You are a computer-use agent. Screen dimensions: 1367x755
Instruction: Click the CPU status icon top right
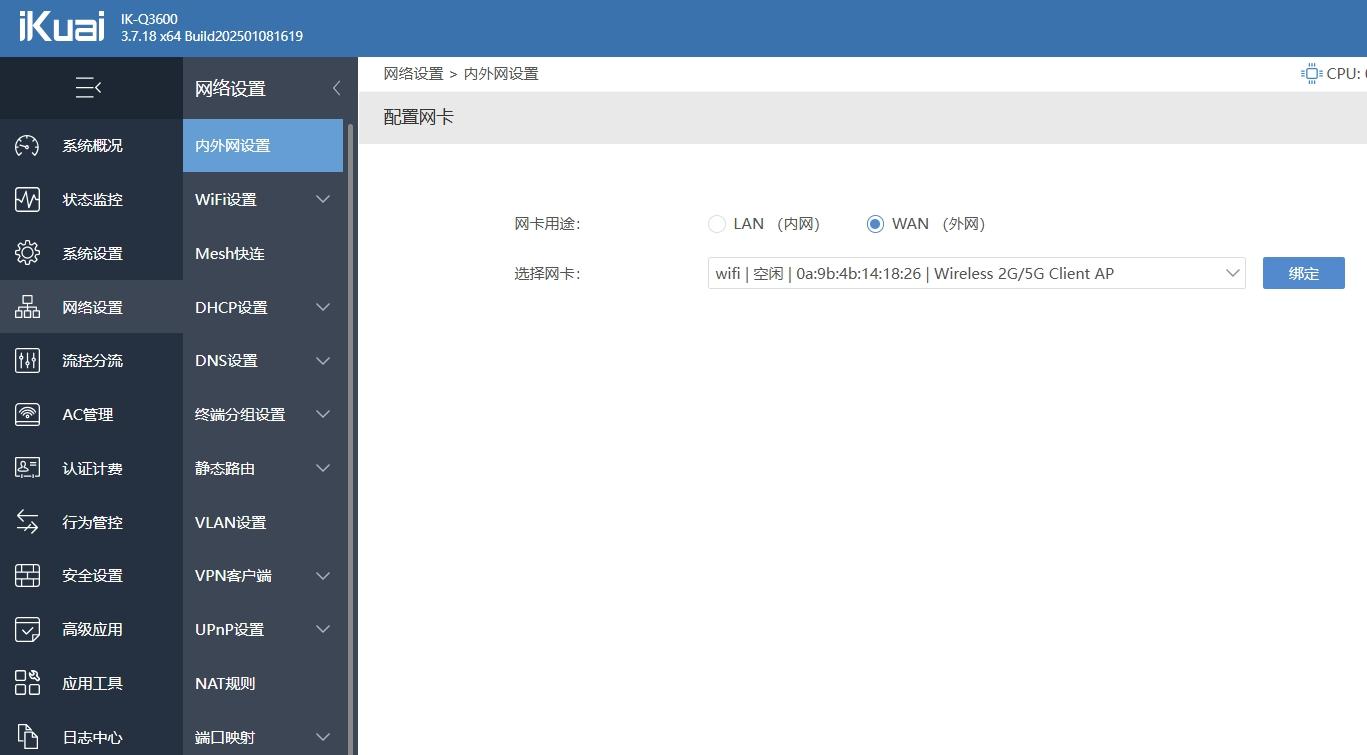pyautogui.click(x=1310, y=72)
